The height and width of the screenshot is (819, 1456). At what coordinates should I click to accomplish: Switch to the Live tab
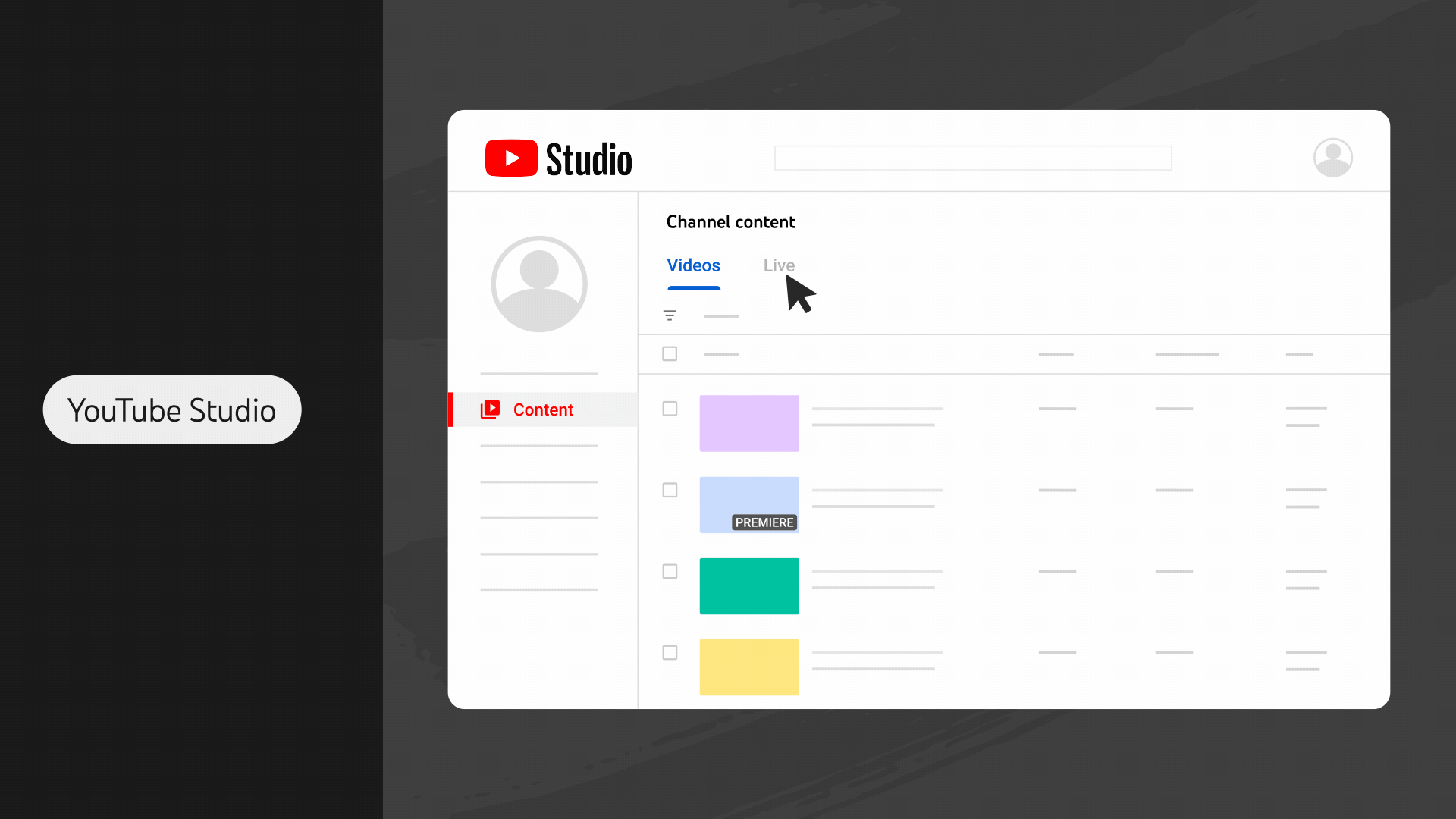[x=779, y=265]
